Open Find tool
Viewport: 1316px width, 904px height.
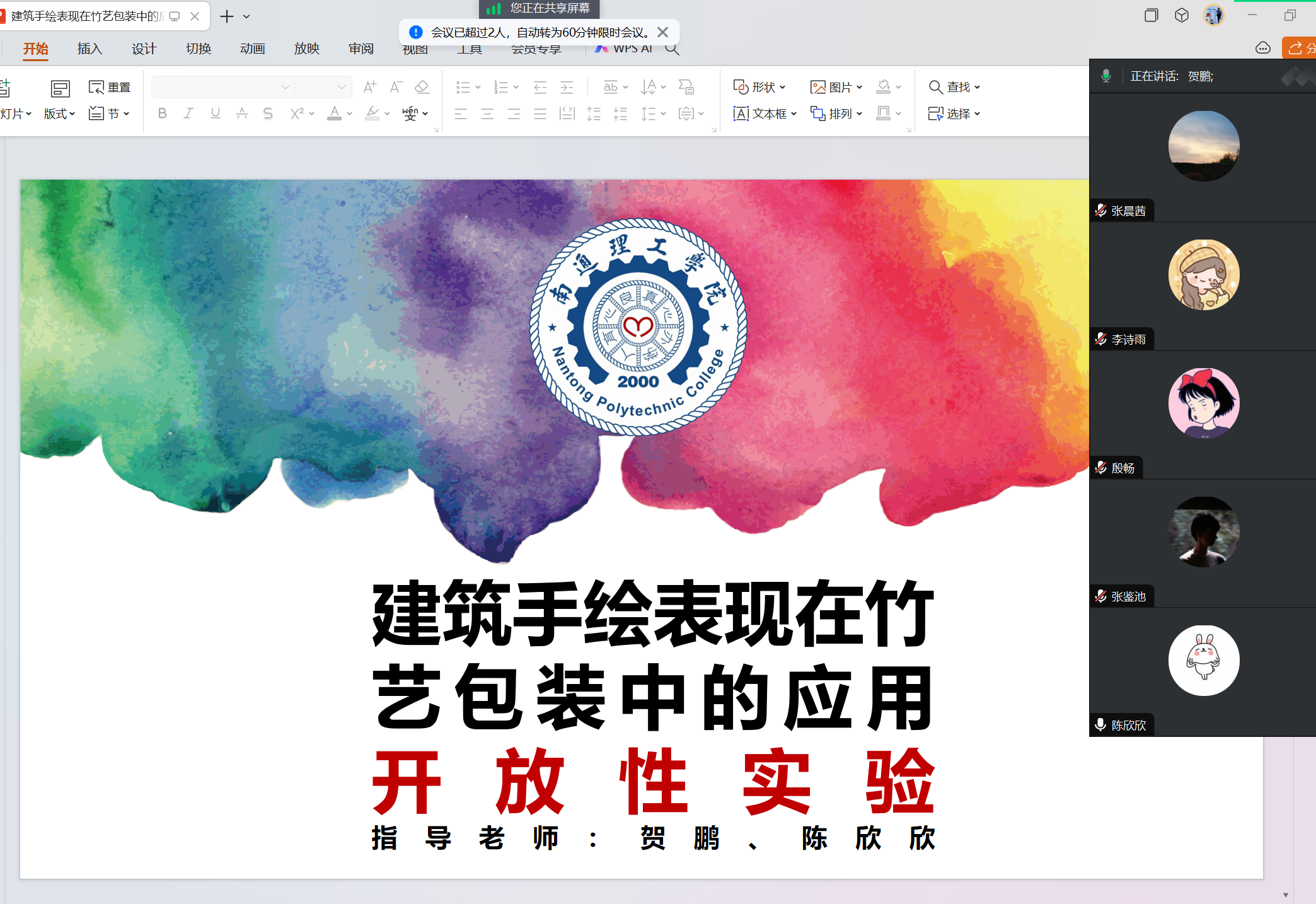coord(955,87)
